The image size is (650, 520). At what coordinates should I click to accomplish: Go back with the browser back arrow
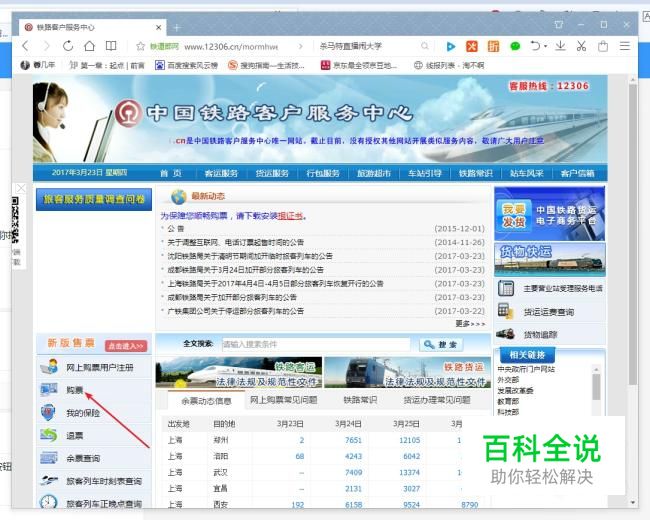25,46
